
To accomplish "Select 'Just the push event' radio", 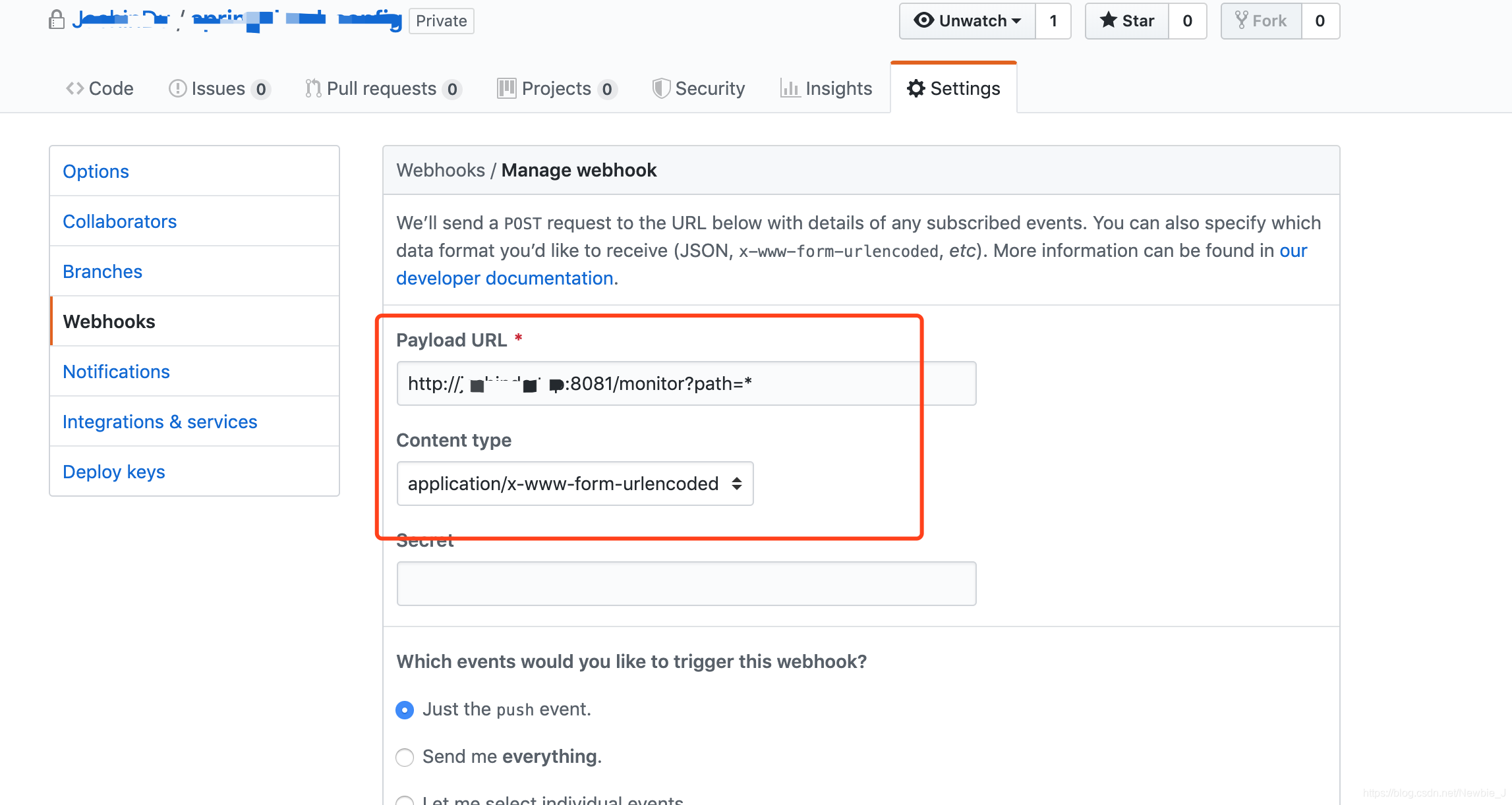I will click(x=405, y=709).
